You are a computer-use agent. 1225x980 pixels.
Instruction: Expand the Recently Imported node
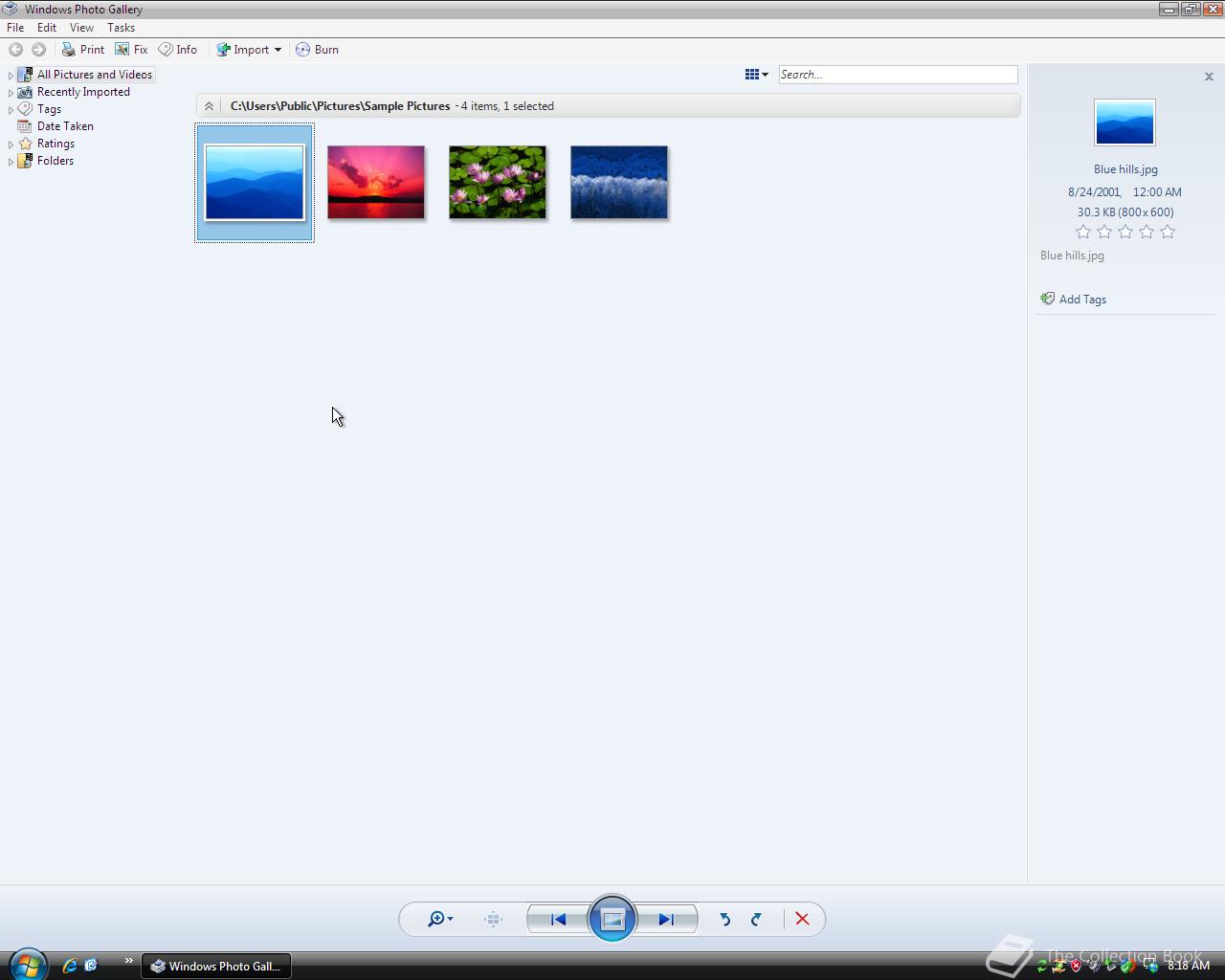pos(11,92)
